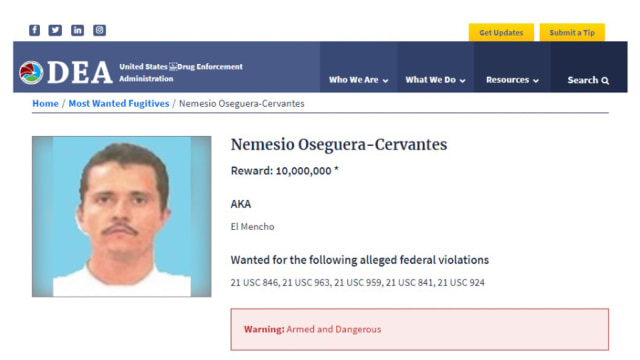Viewport: 640px width, 360px height.
Task: Open the What We Do menu
Action: click(430, 80)
